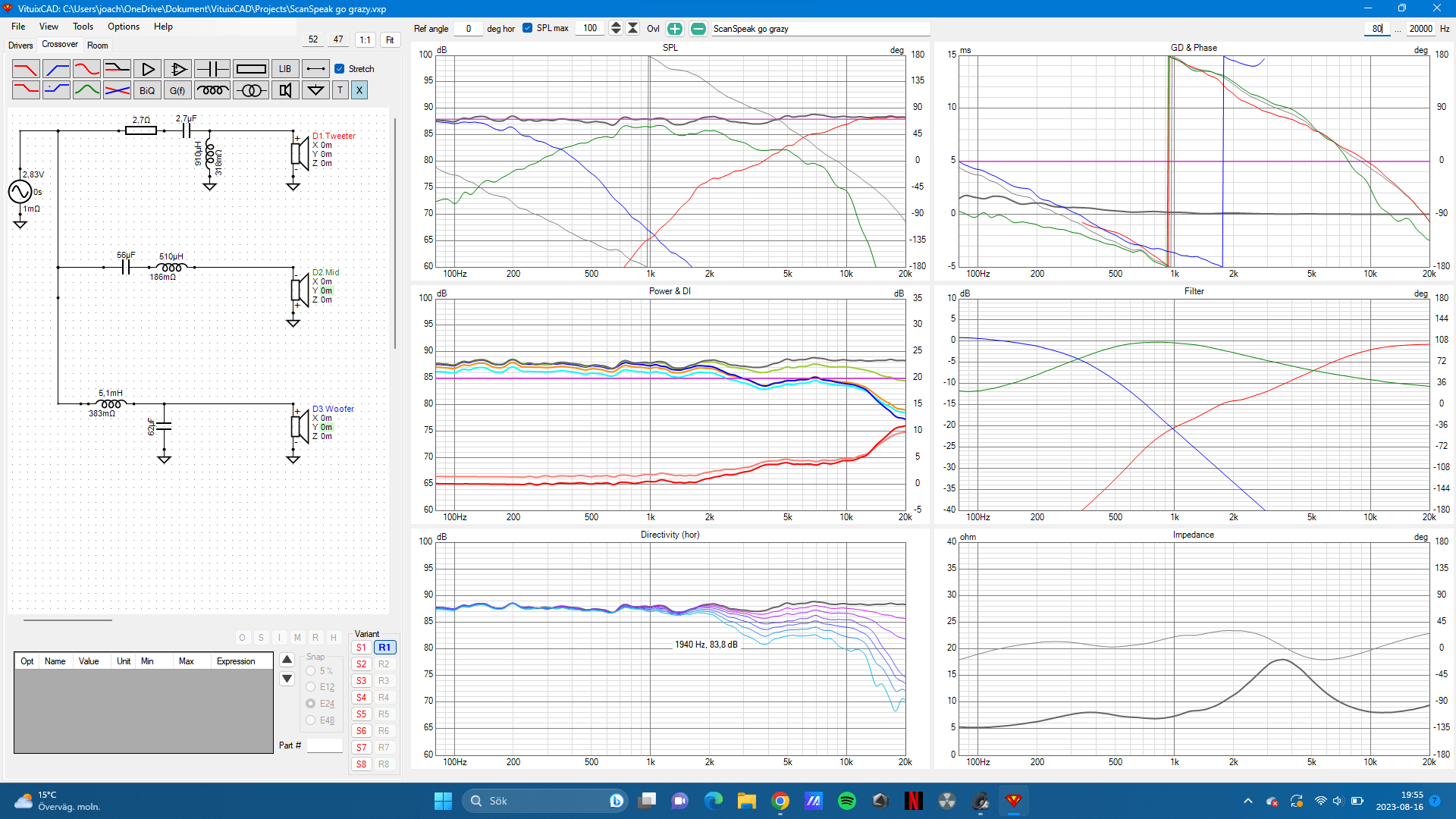Click the 1:1 zoom button

coord(365,40)
